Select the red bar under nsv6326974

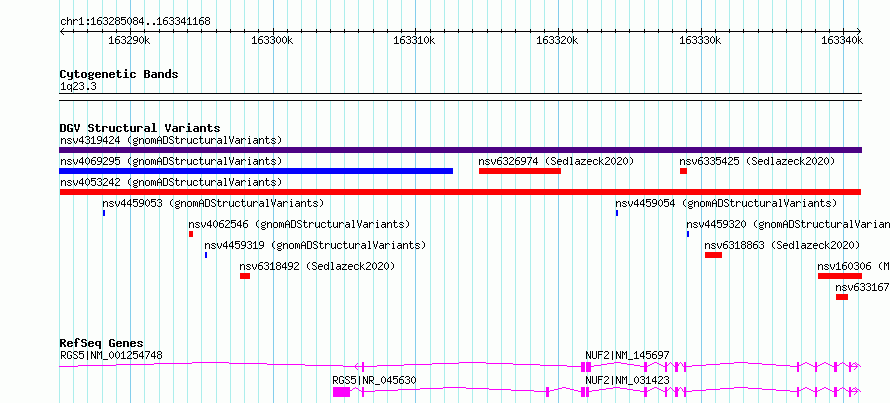click(520, 171)
